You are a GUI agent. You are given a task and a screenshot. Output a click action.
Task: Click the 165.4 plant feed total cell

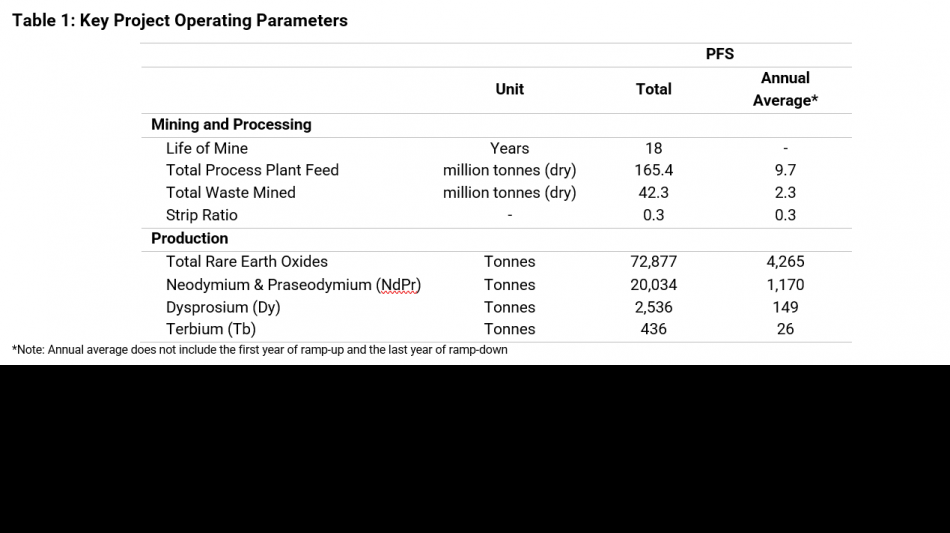654,170
